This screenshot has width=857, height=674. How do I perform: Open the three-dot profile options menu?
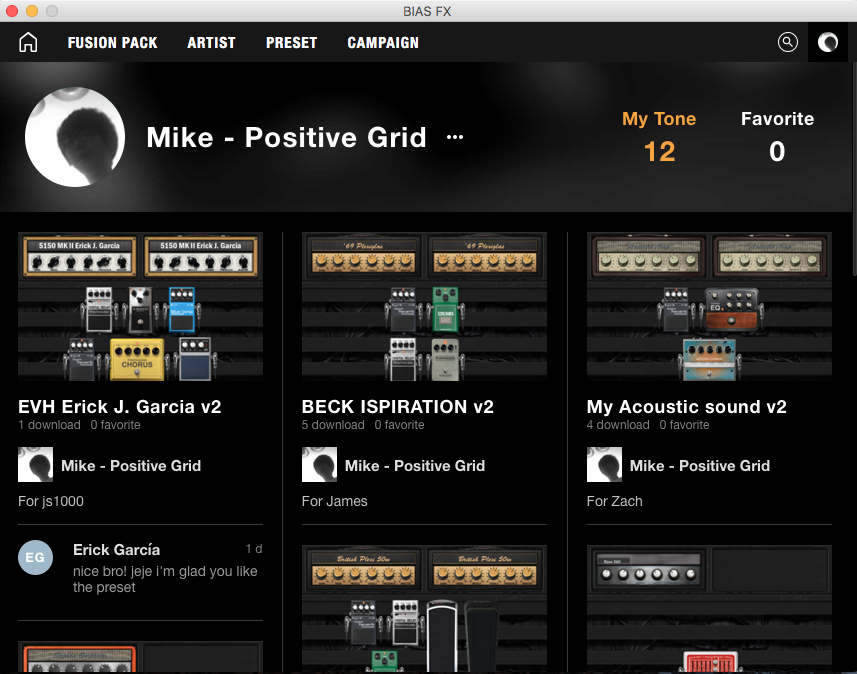[455, 138]
